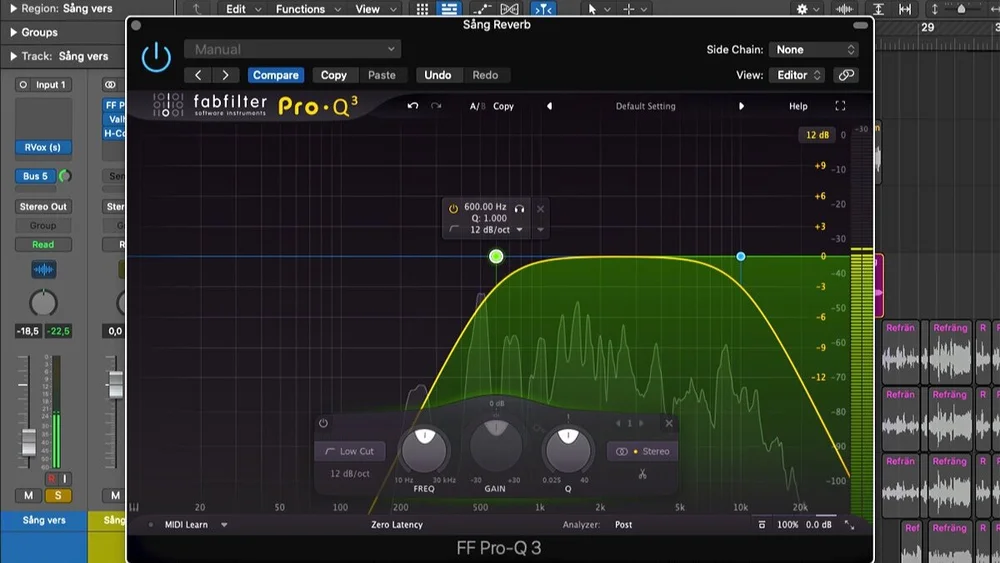The width and height of the screenshot is (1000, 563).
Task: Click the resize arrows icon at bottom right
Action: pos(849,525)
